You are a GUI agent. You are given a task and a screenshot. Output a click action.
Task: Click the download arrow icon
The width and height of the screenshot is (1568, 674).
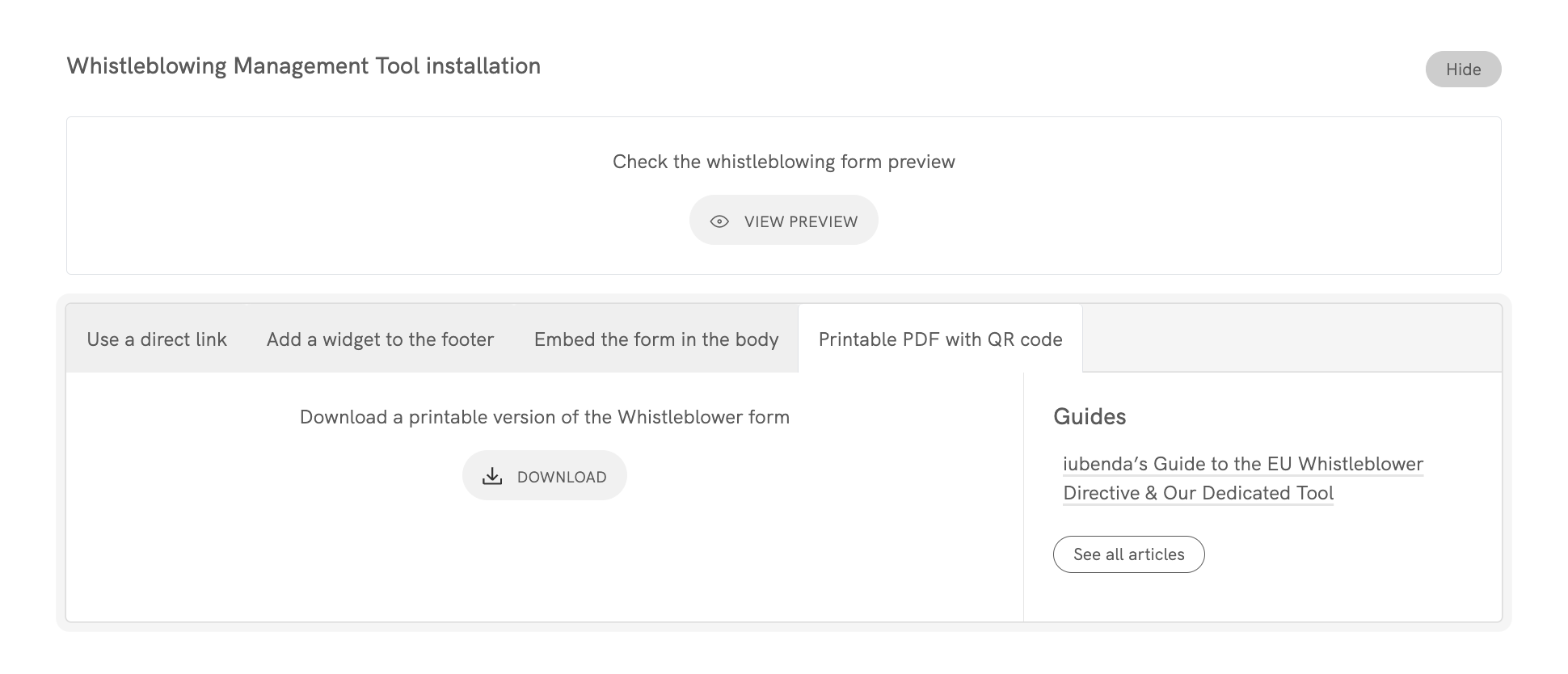[x=492, y=476]
